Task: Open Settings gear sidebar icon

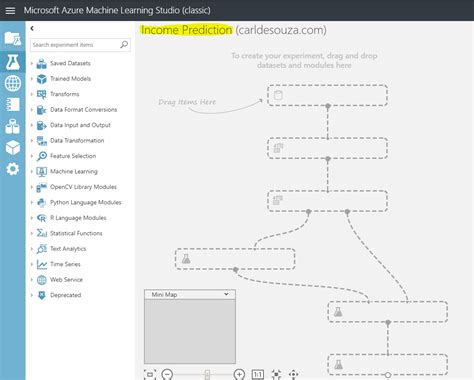Action: 13,169
